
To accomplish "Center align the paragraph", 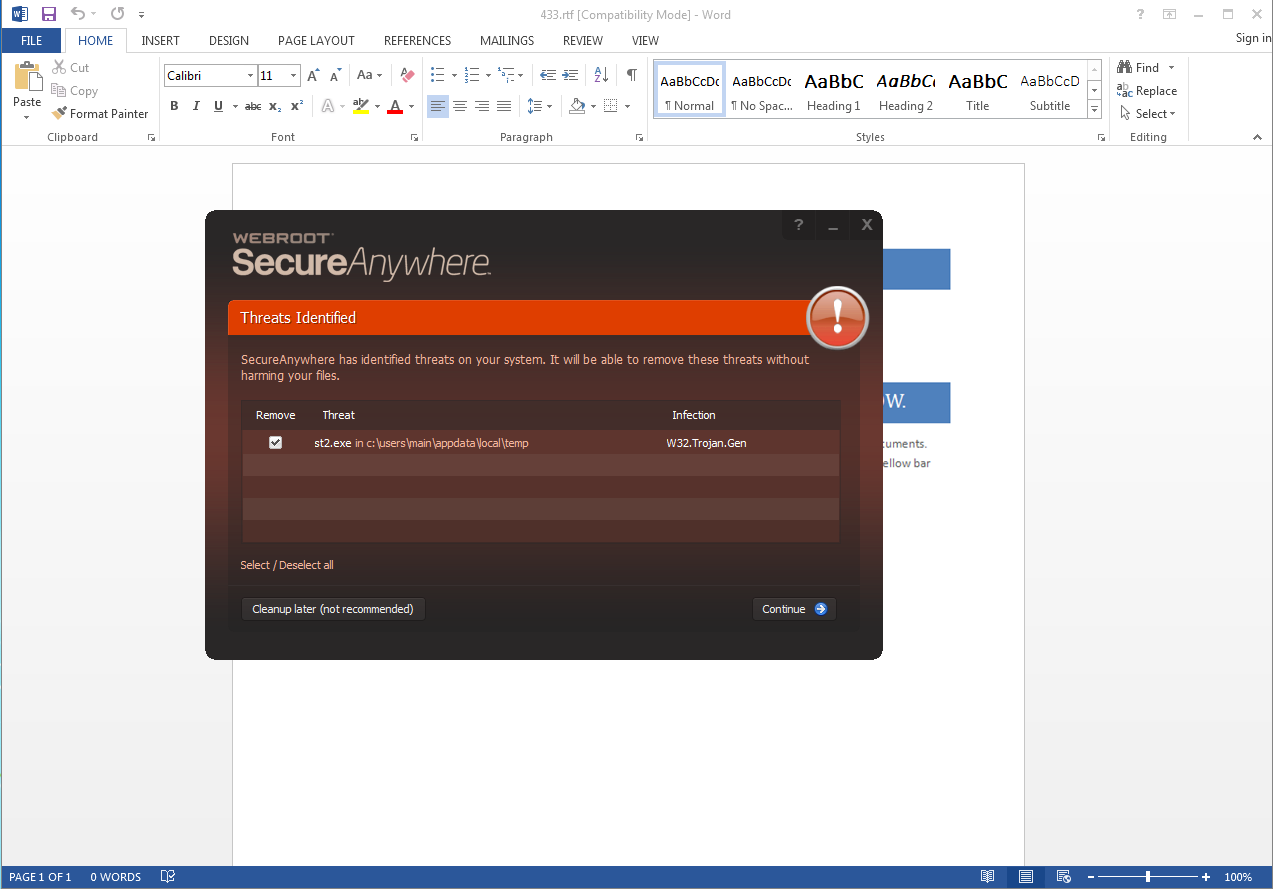I will (460, 106).
